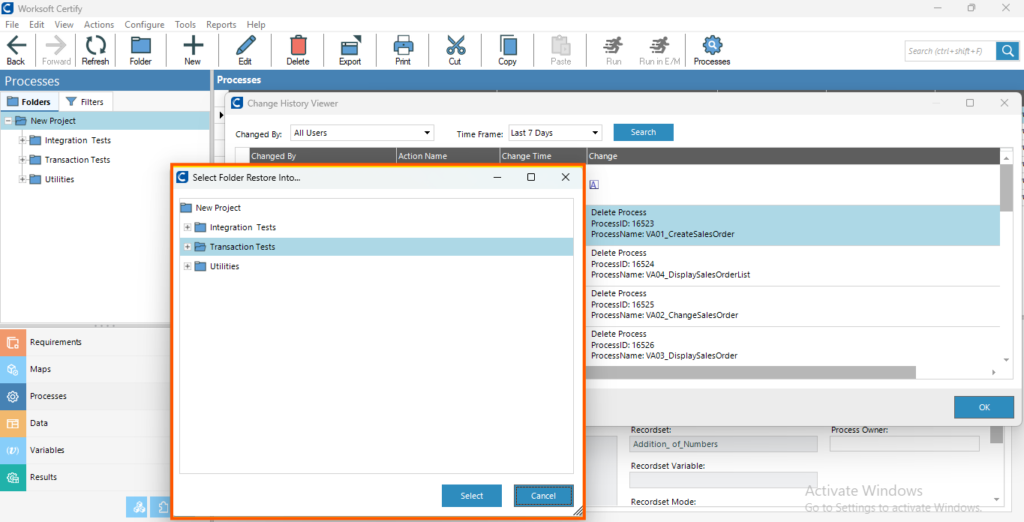
Task: Open Data in the navigation pane
Action: [x=85, y=423]
